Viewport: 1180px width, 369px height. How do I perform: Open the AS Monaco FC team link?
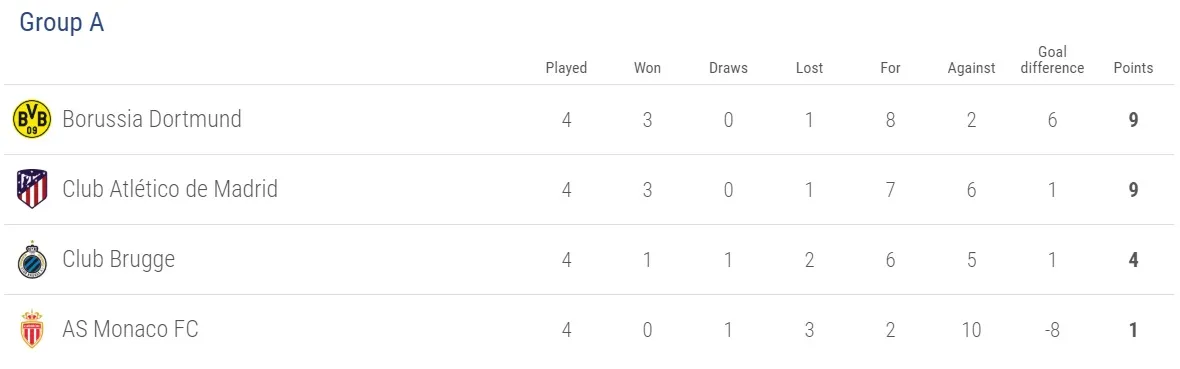click(x=130, y=329)
